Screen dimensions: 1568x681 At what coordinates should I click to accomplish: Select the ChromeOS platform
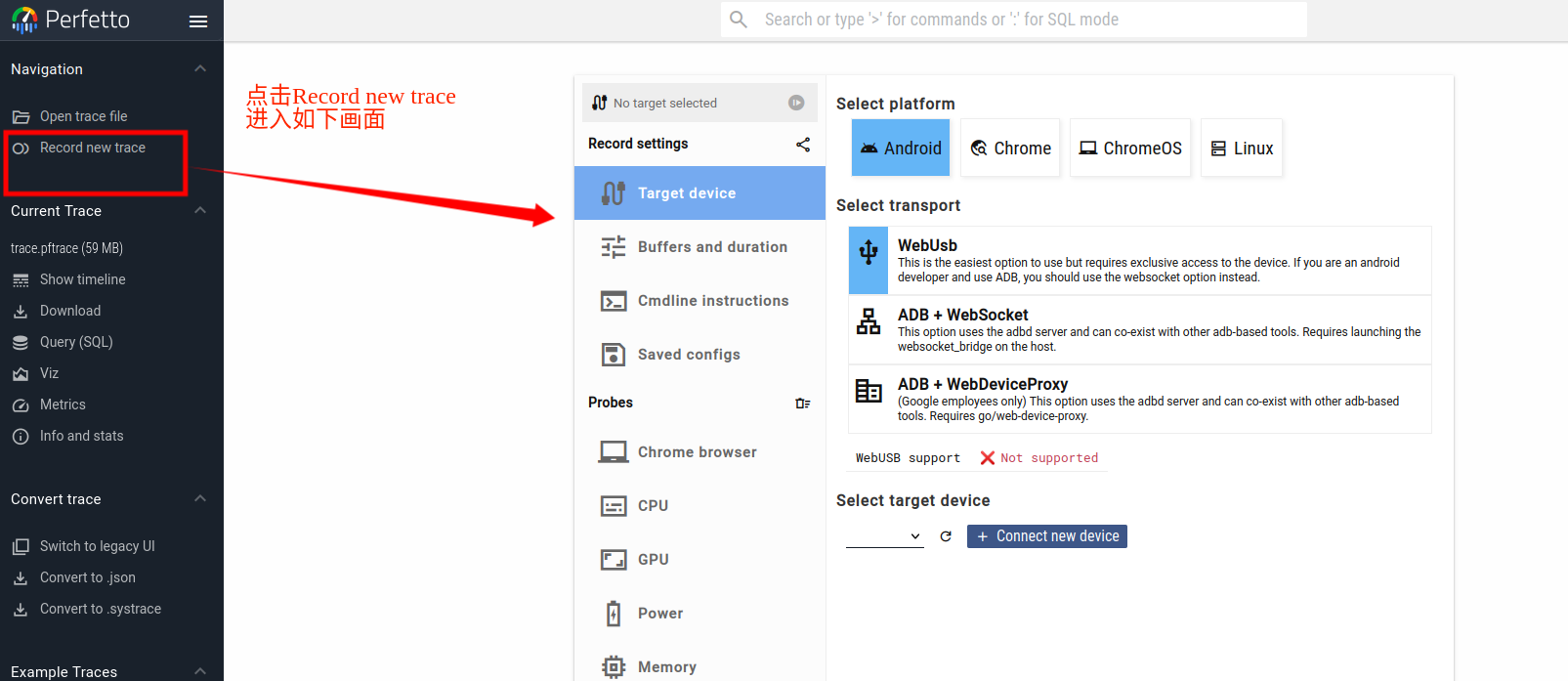click(x=1130, y=148)
